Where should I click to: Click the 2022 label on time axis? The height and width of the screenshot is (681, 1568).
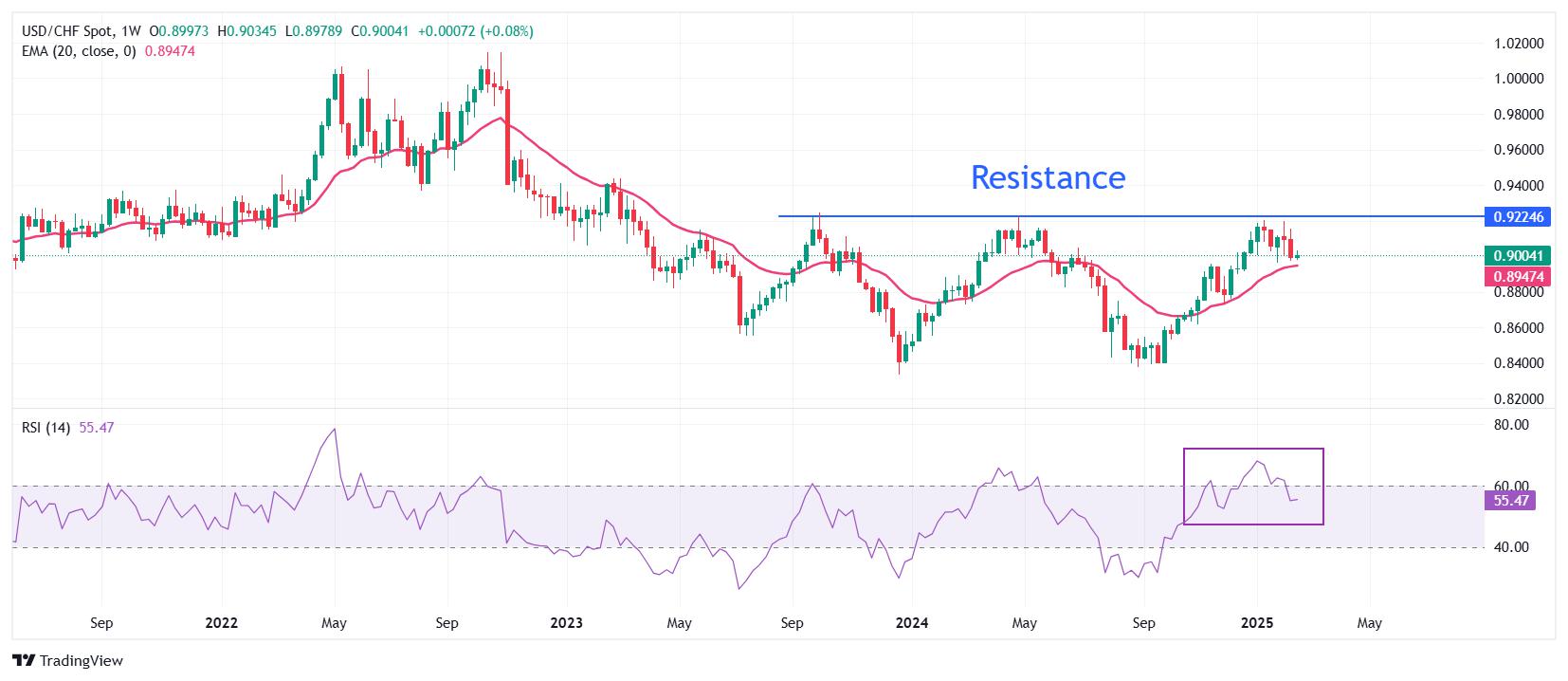click(221, 623)
